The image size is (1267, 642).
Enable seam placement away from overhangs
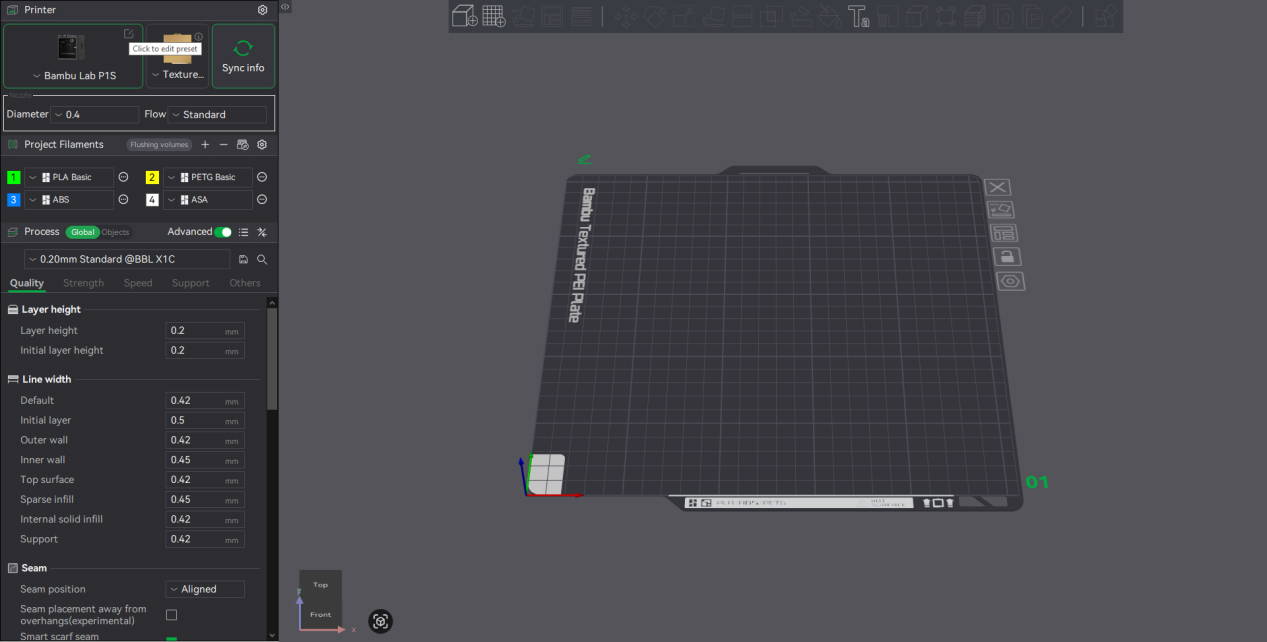(171, 615)
